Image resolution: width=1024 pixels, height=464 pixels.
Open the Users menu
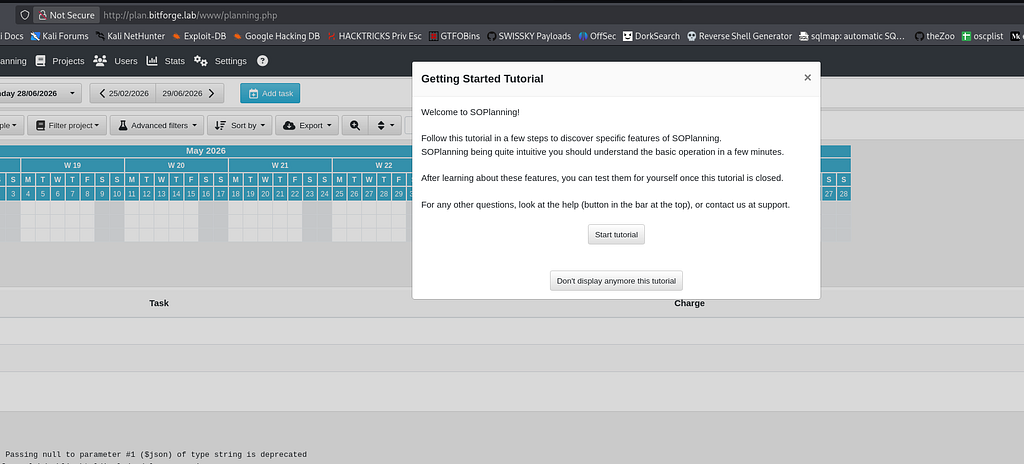tap(125, 61)
